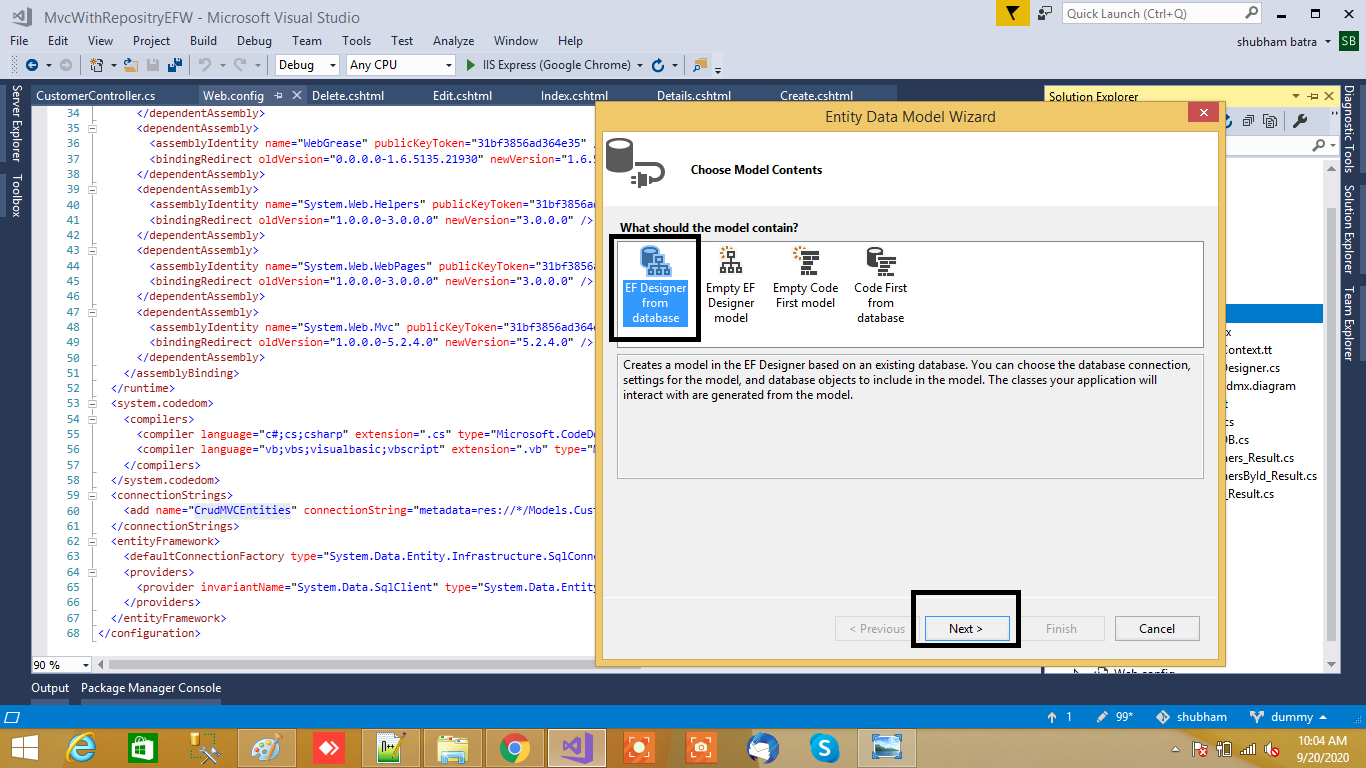Collapse the providers XML node
The width and height of the screenshot is (1366, 768).
click(93, 572)
